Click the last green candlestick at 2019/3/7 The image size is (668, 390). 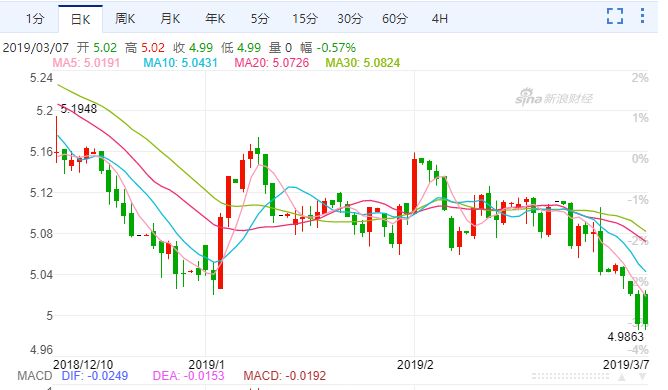pos(646,309)
